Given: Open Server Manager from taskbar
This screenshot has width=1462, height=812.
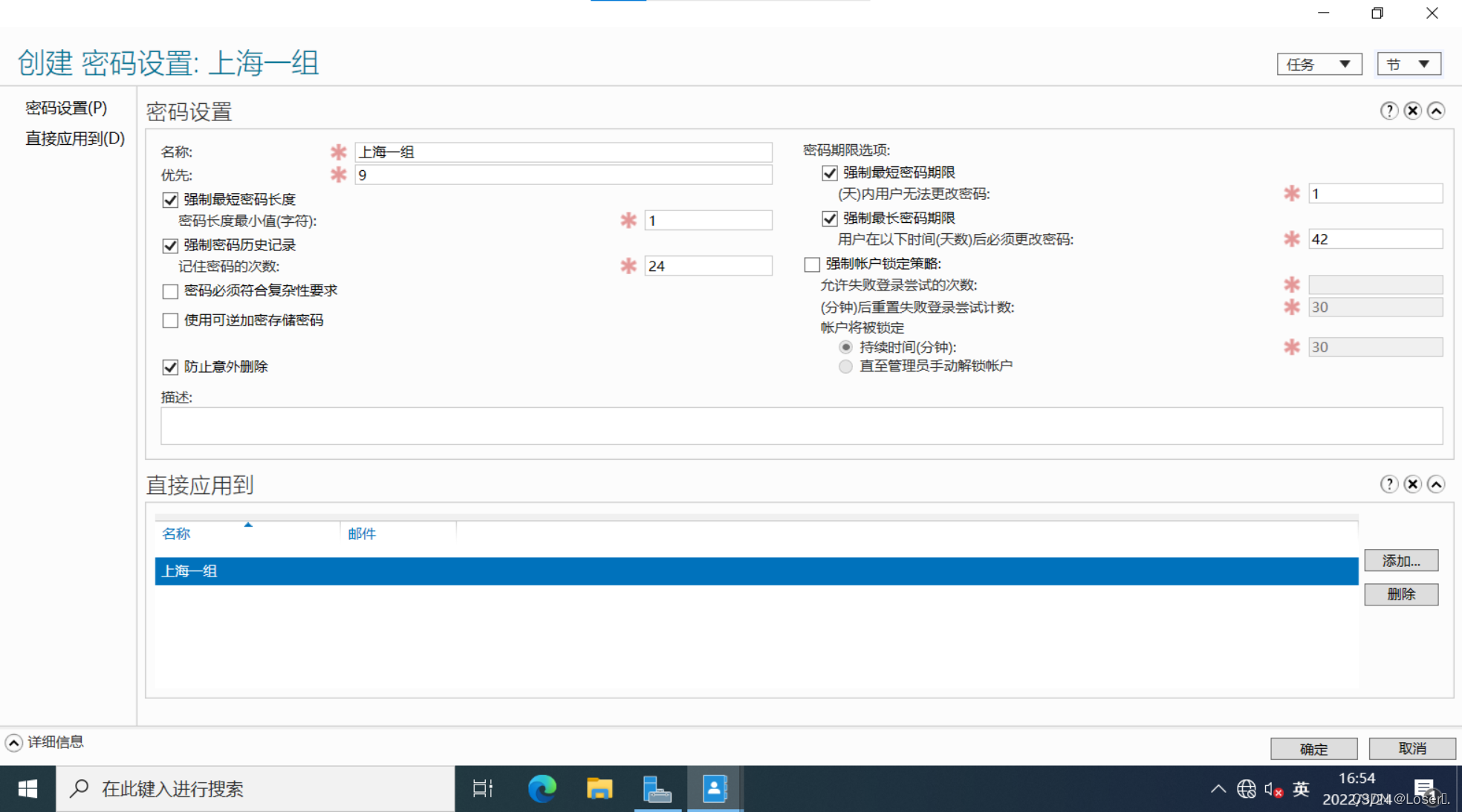Looking at the screenshot, I should [657, 788].
